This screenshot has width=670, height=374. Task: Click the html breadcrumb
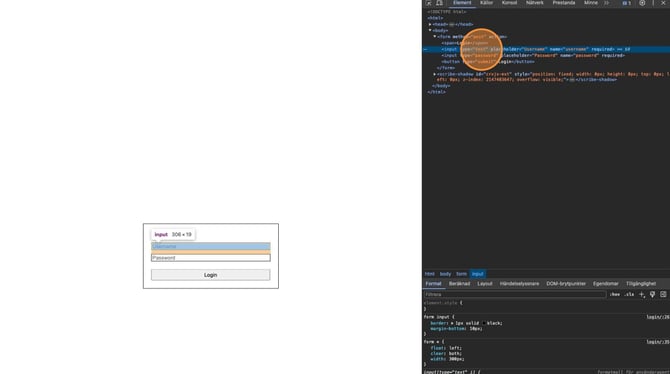[x=429, y=274]
